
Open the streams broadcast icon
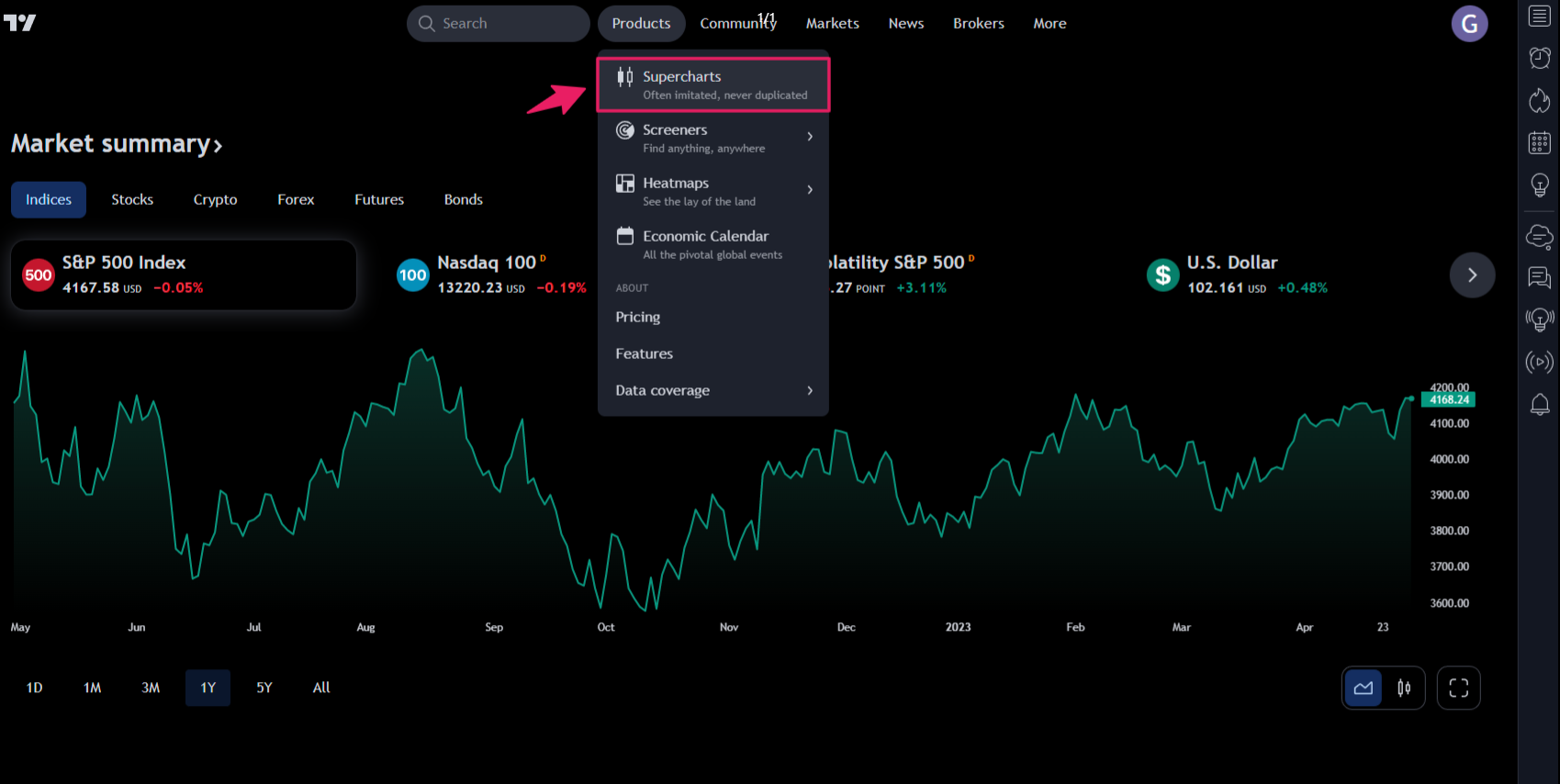pos(1540,362)
